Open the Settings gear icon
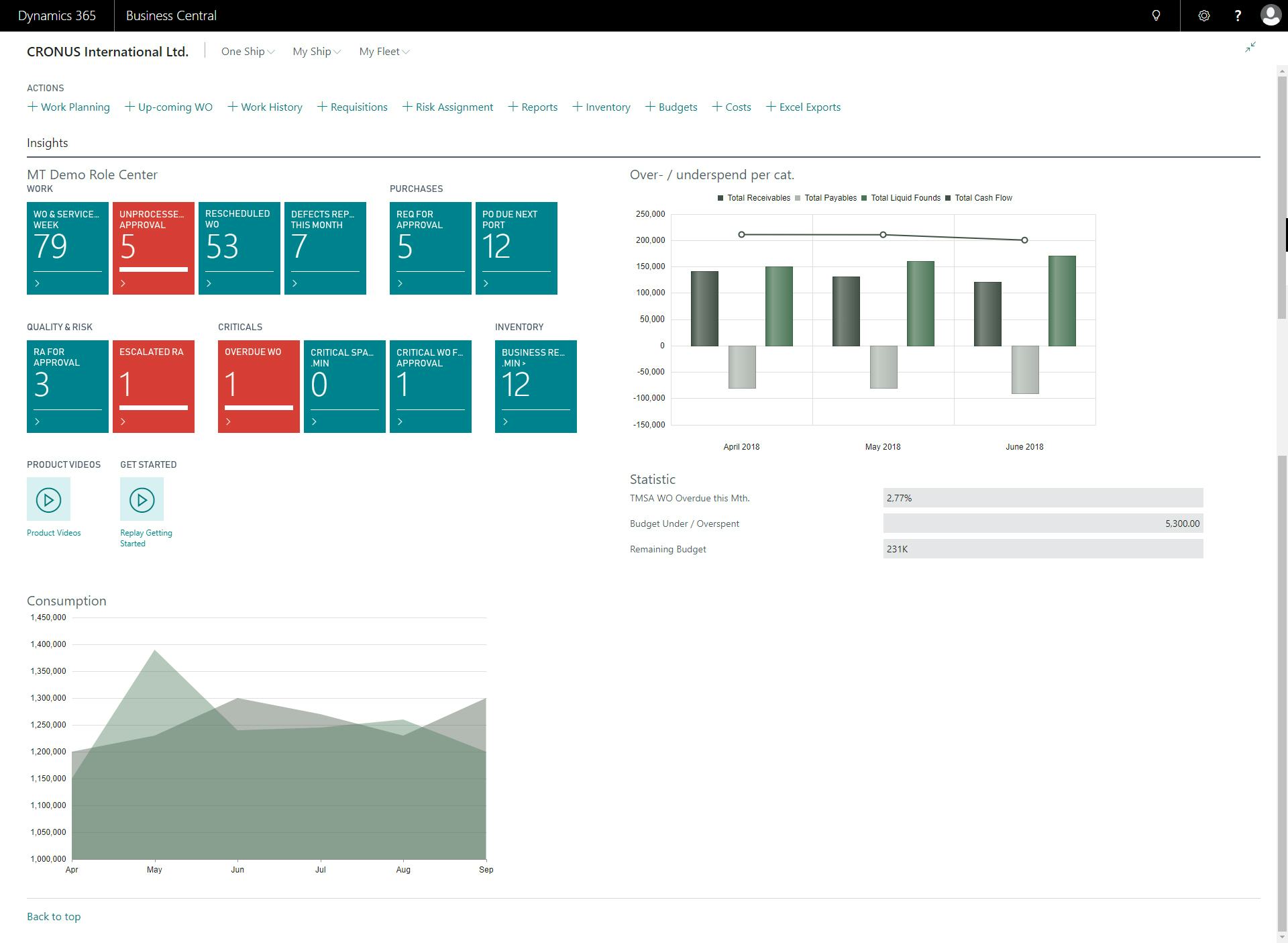1288x943 pixels. click(x=1205, y=15)
